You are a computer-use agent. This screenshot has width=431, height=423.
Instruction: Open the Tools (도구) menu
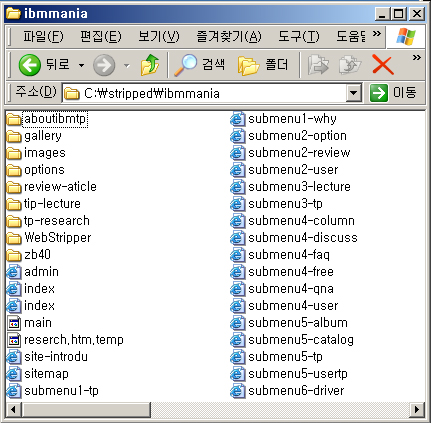pyautogui.click(x=299, y=36)
